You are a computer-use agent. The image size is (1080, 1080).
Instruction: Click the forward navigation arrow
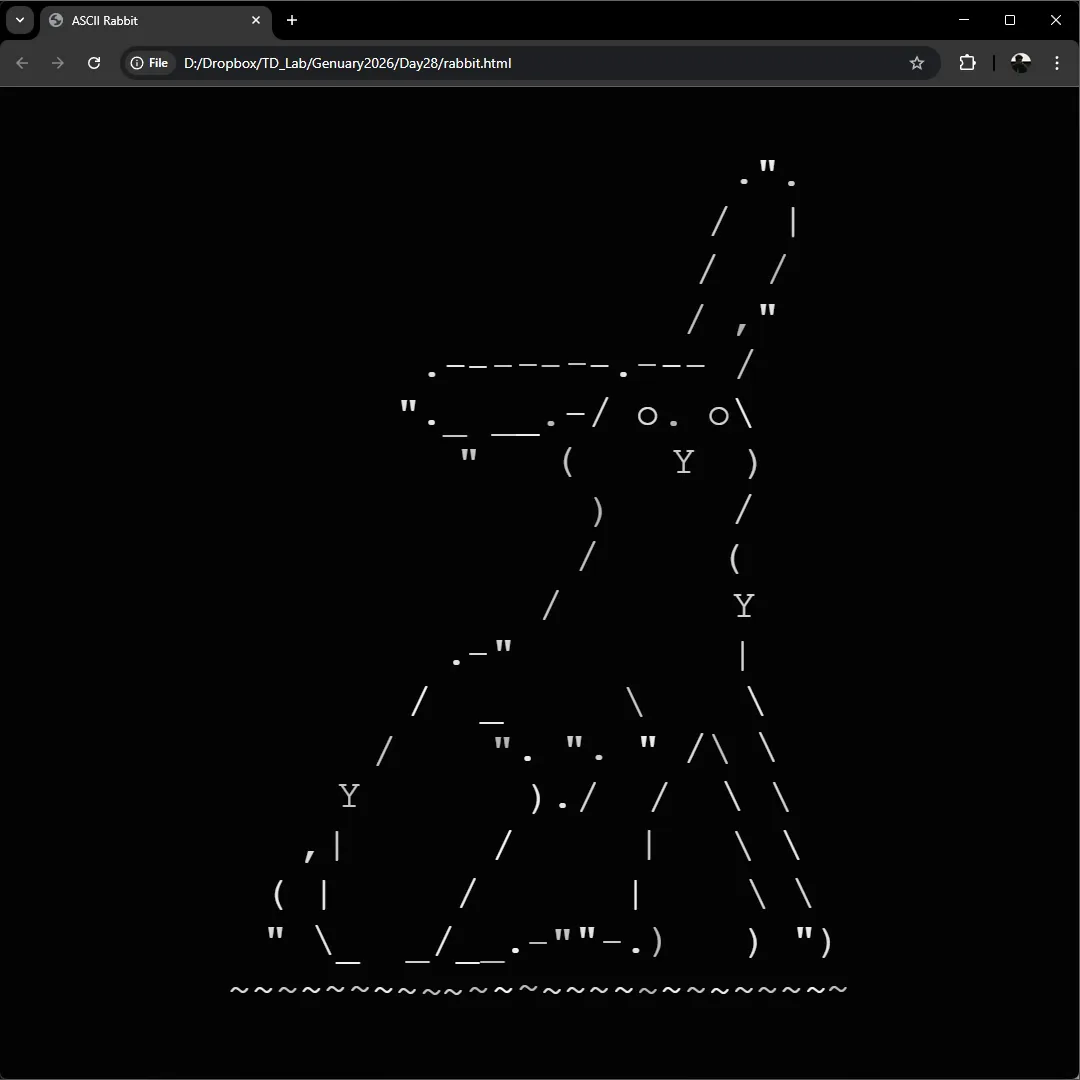pyautogui.click(x=58, y=63)
